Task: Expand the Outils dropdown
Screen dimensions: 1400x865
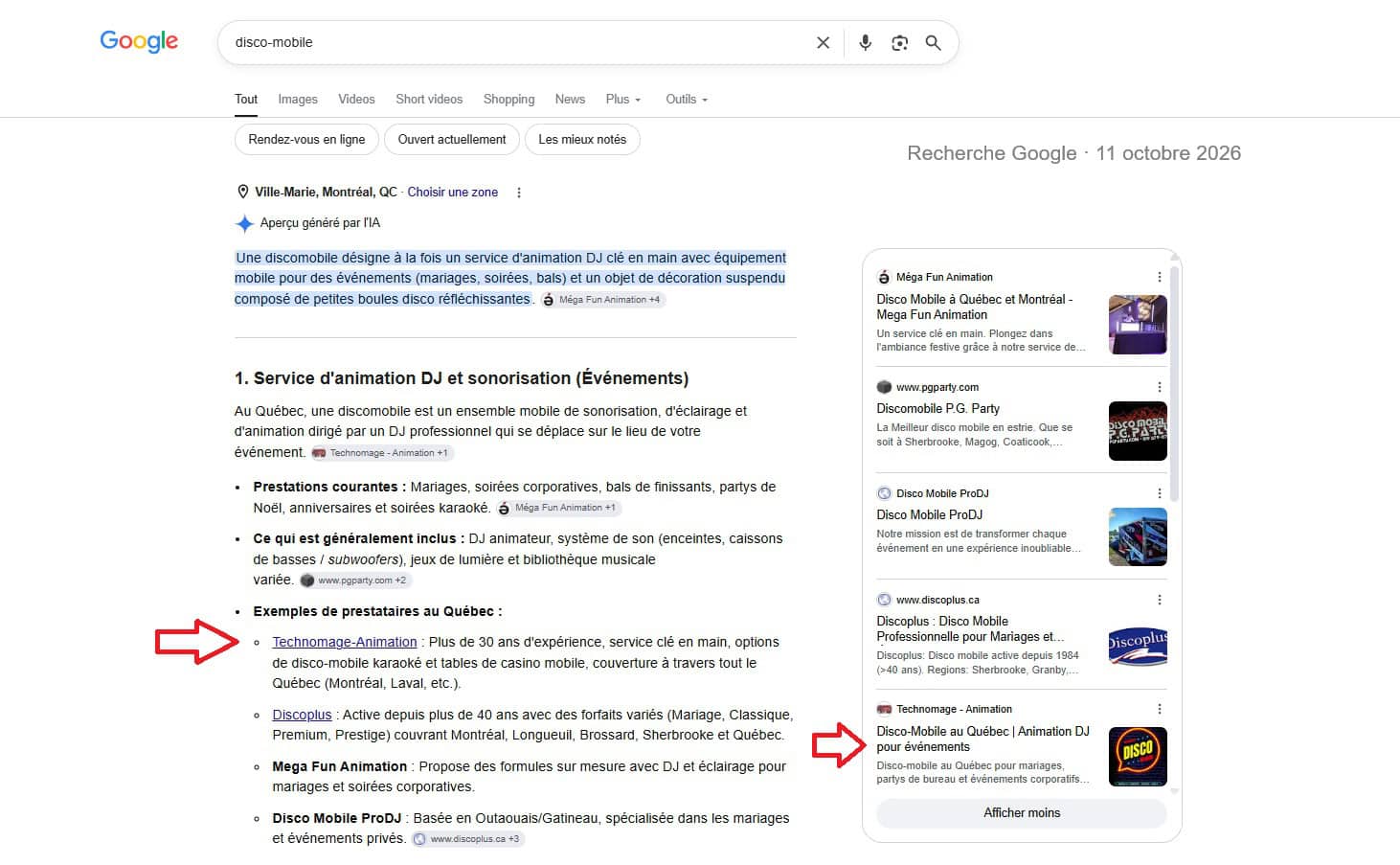Action: [687, 100]
